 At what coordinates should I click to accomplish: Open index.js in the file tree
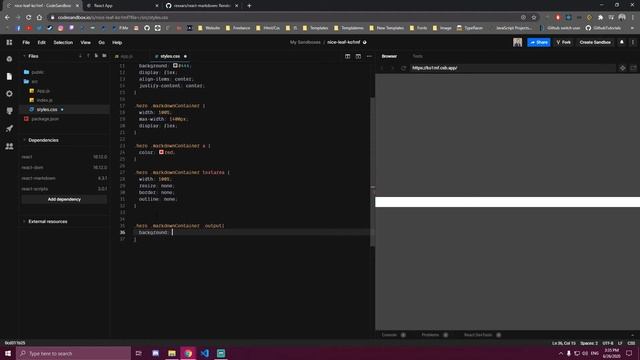[x=44, y=100]
